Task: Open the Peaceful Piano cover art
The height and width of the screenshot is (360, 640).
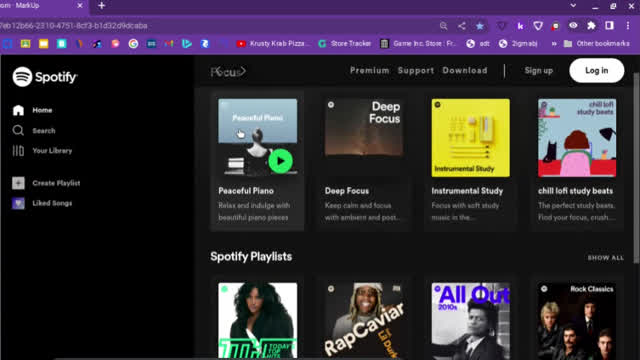Action: pyautogui.click(x=258, y=138)
